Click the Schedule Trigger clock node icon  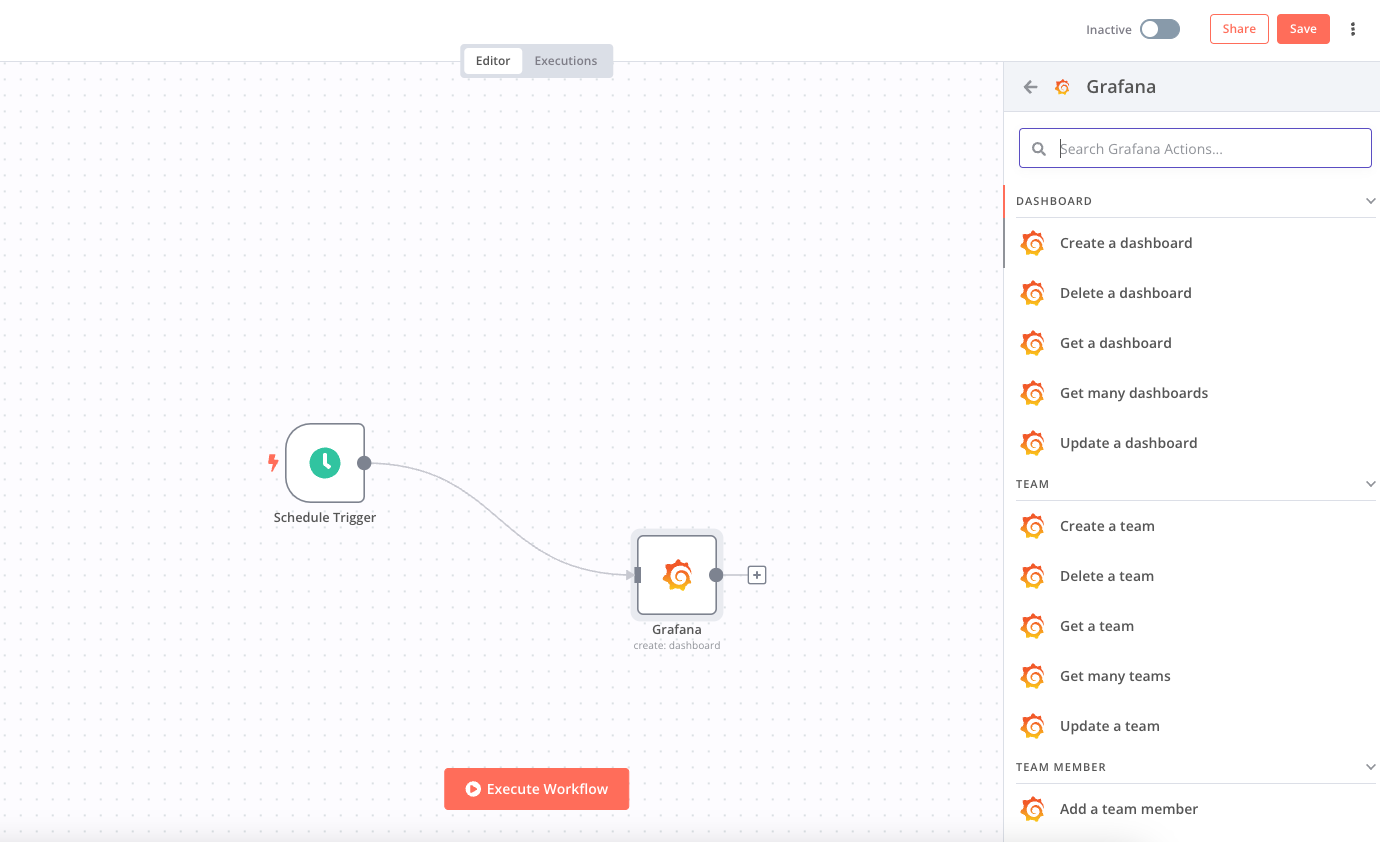(x=325, y=463)
